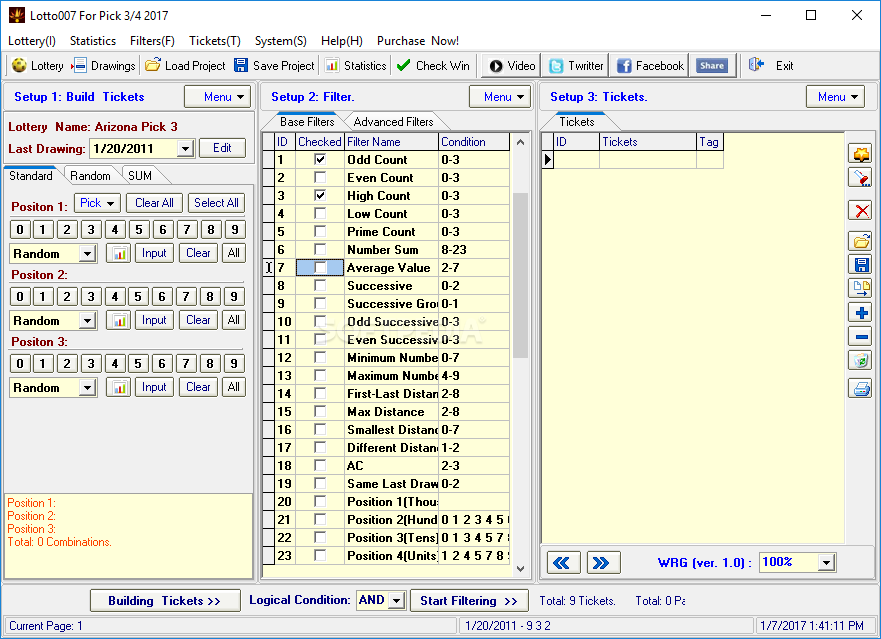This screenshot has height=639, width=881.
Task: Switch to the Advanced Filters tab
Action: (393, 122)
